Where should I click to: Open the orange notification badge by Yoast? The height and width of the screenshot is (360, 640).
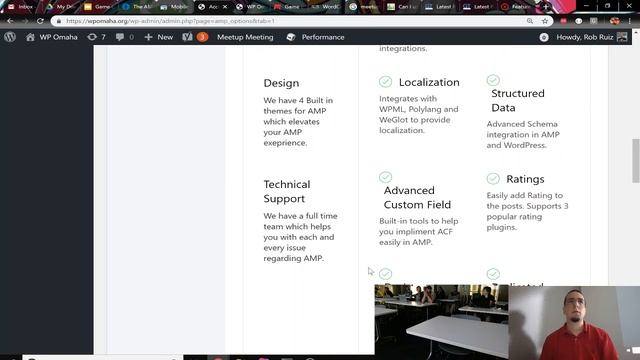202,37
